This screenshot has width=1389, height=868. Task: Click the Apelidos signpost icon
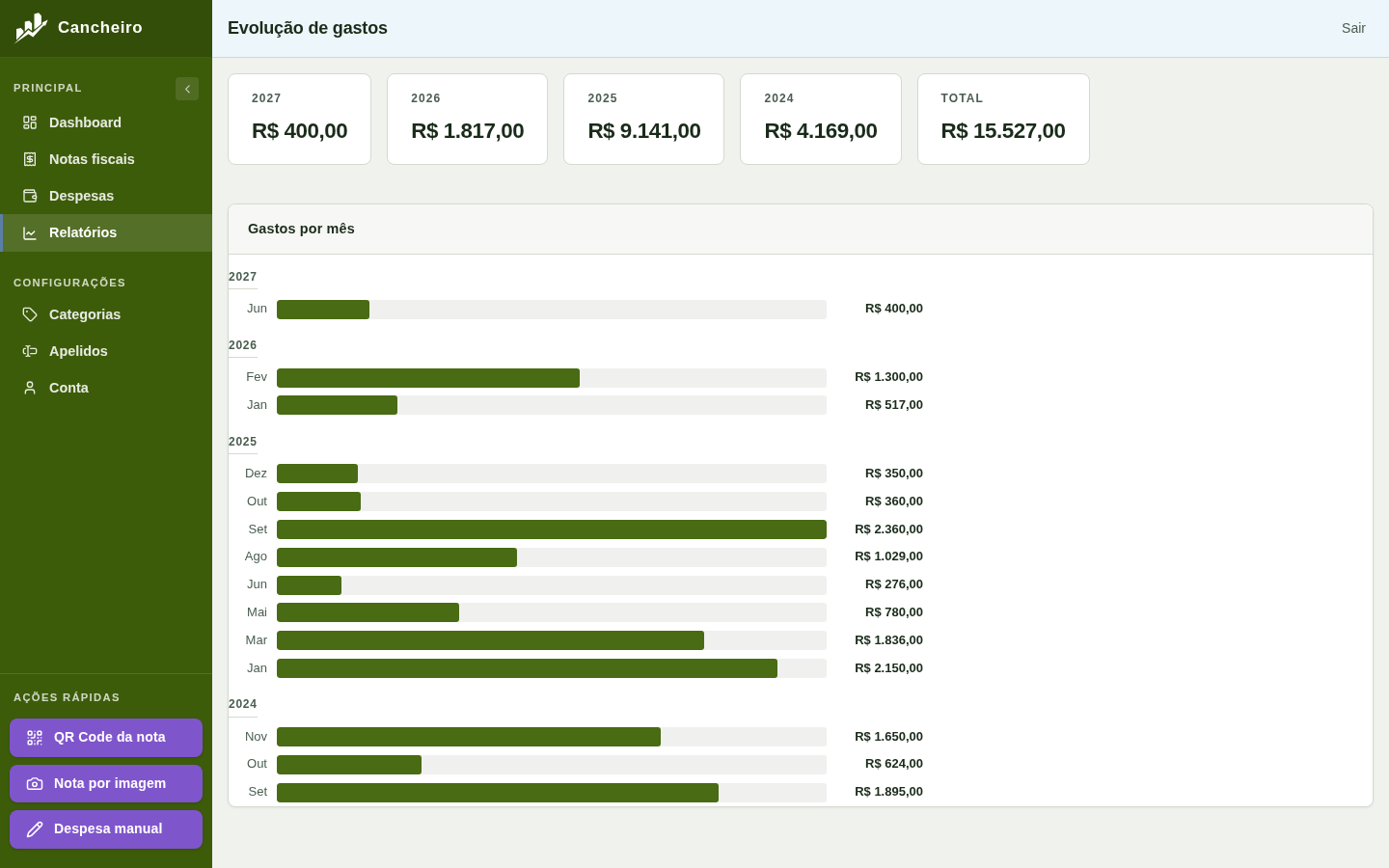(30, 351)
